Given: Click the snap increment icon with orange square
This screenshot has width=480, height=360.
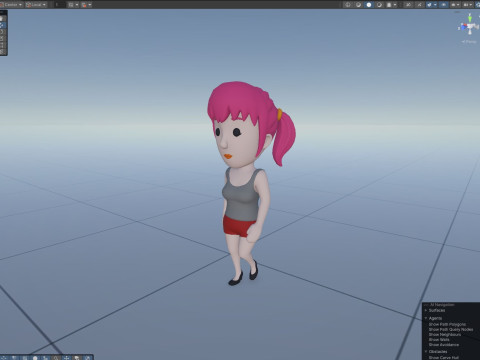Looking at the screenshot, I should tap(84, 5).
